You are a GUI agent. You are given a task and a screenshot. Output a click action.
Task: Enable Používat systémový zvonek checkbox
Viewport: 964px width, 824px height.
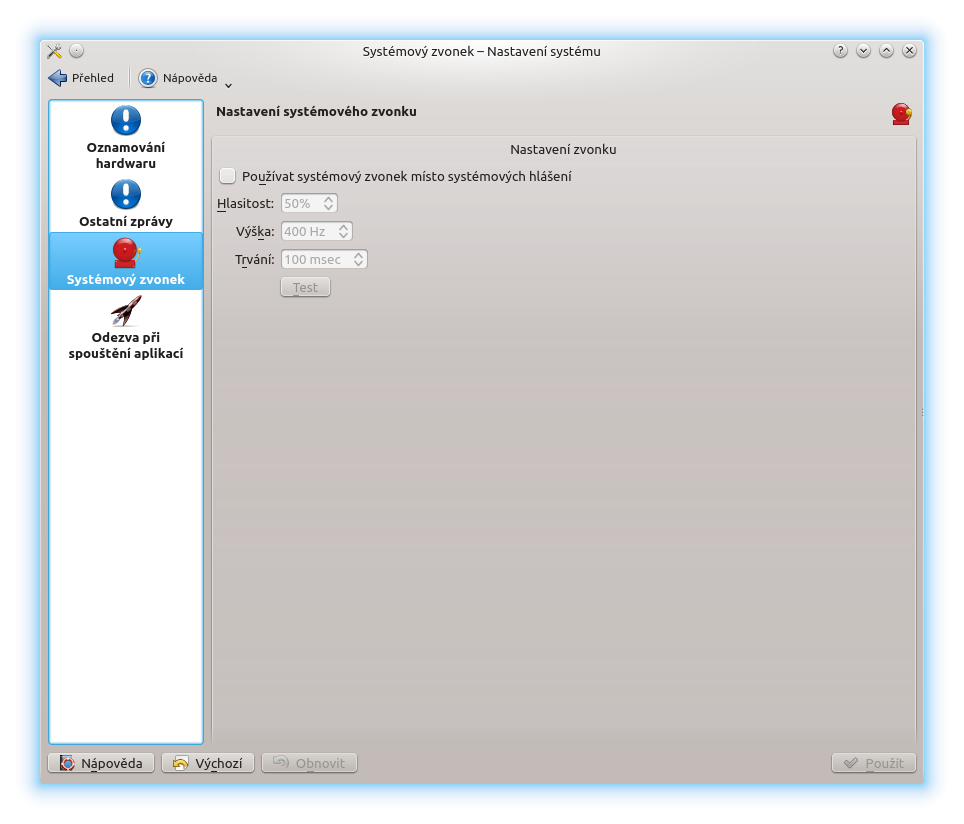pos(227,176)
